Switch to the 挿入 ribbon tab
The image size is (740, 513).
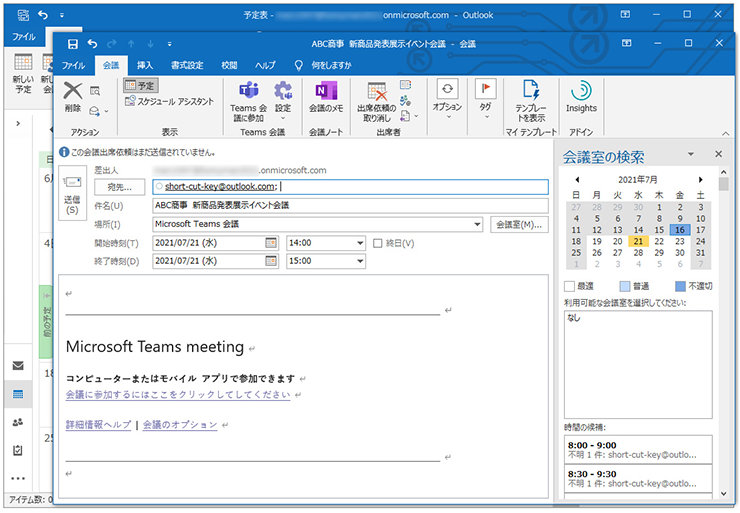145,65
